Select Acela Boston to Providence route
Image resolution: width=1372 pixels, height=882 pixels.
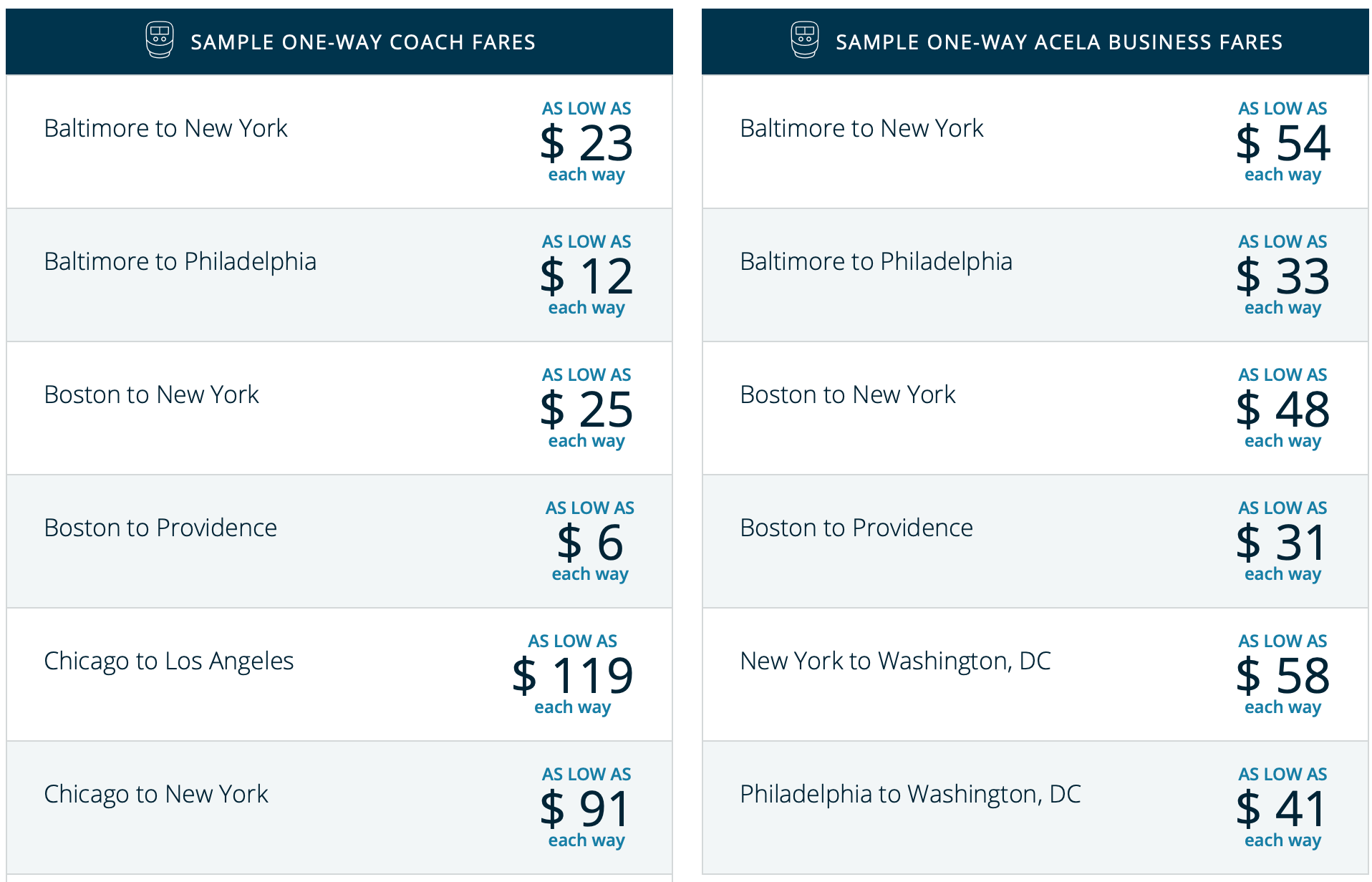[x=856, y=528]
